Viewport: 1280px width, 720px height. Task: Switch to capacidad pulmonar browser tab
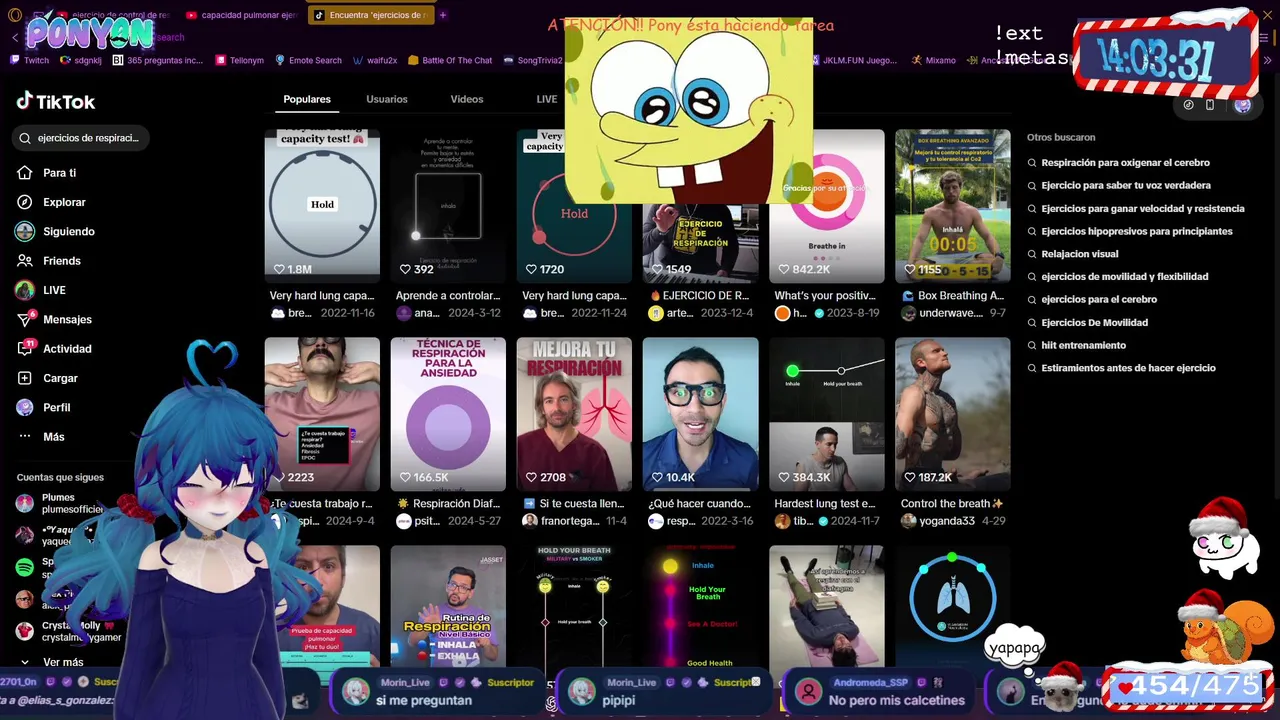(x=240, y=15)
